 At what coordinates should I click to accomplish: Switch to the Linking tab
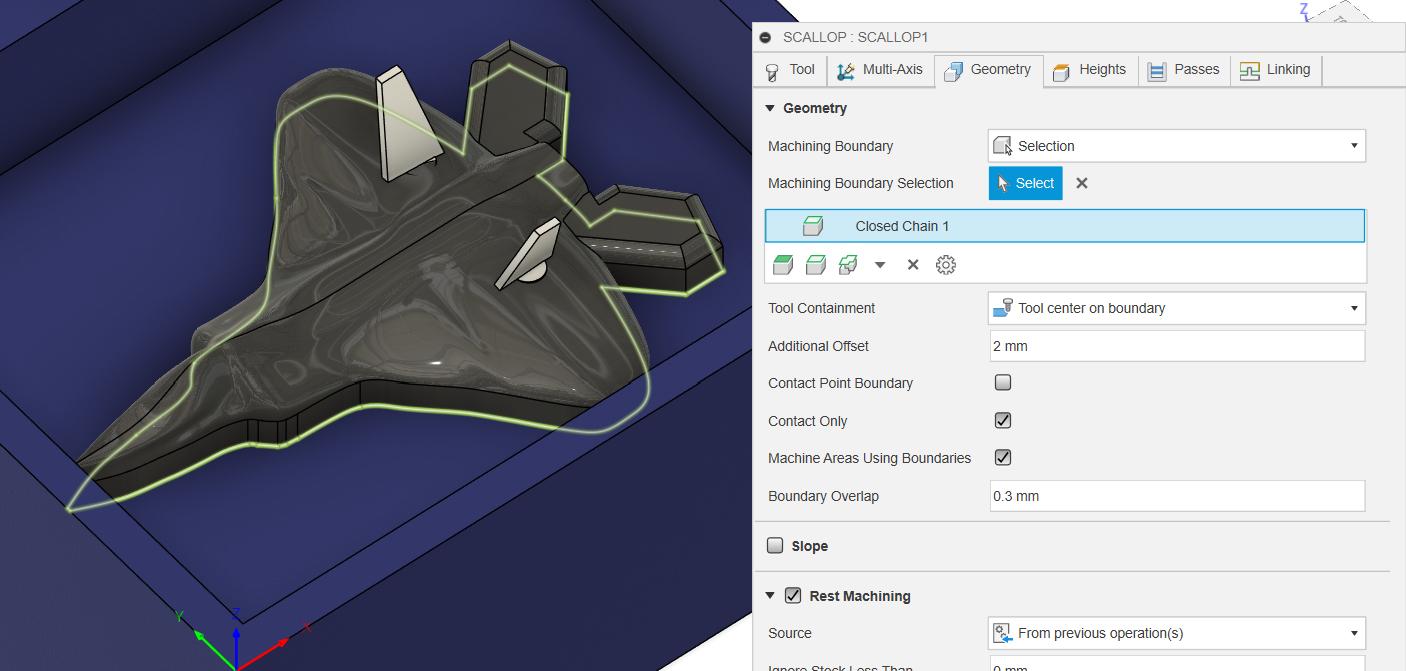coord(1276,70)
